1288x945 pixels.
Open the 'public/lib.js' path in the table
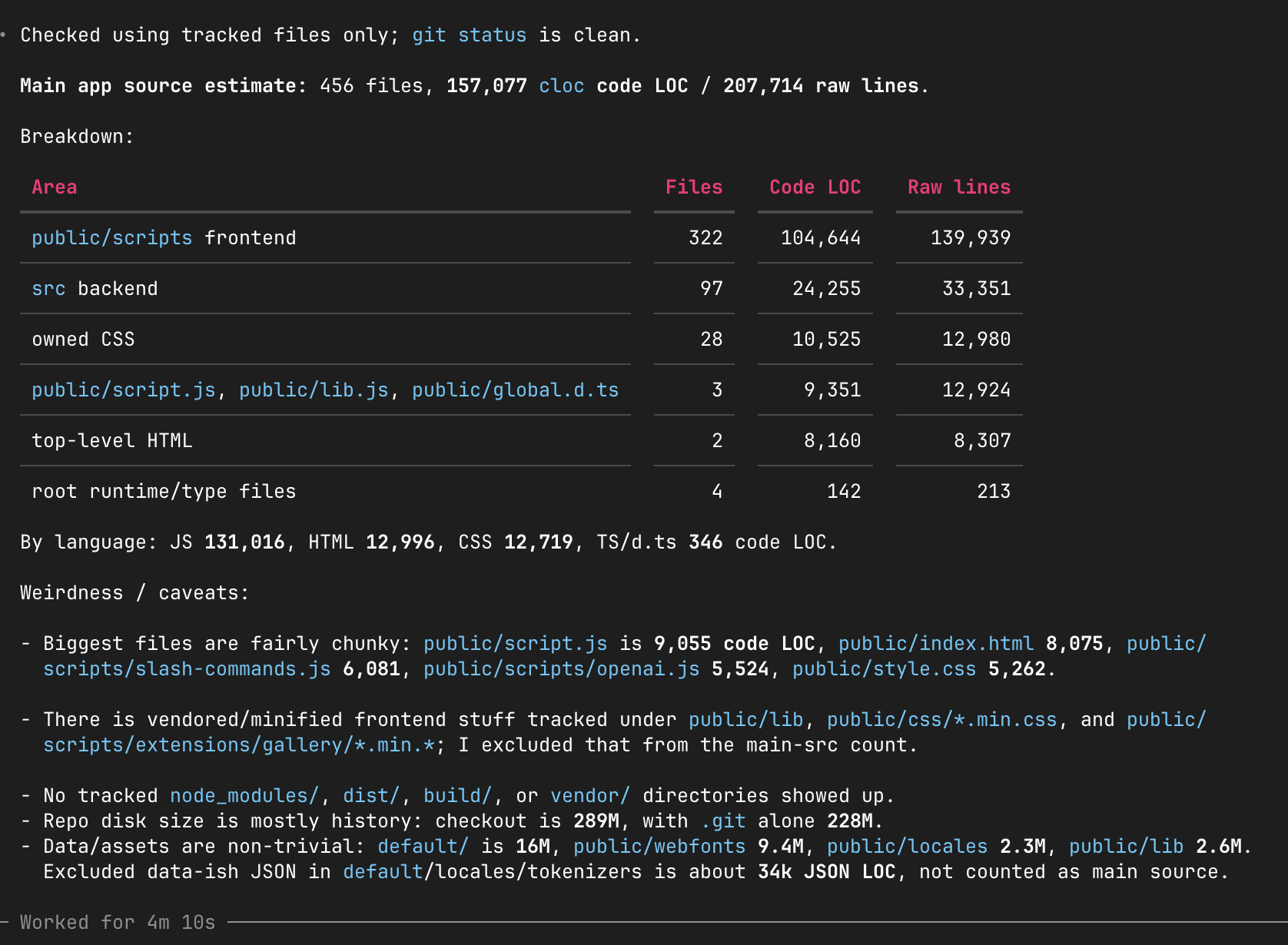pos(314,390)
